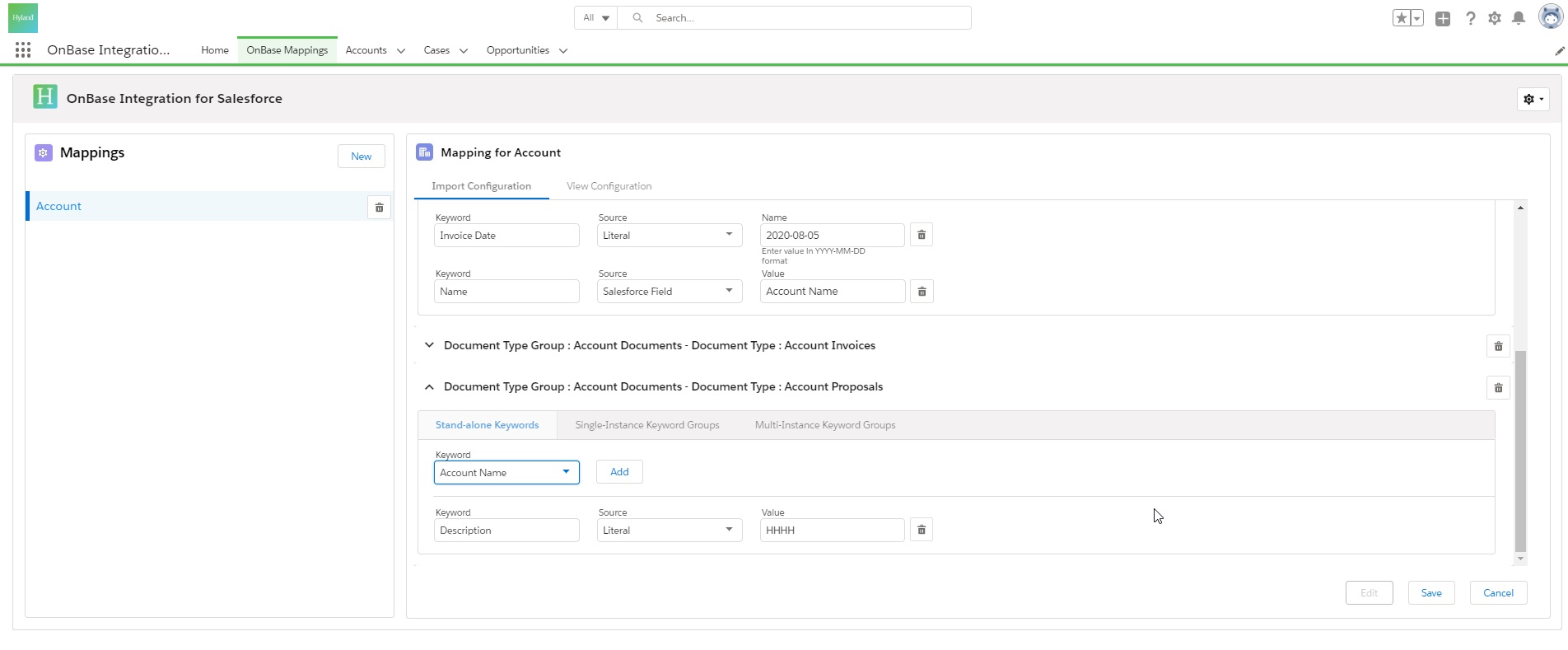Expand the Account Invoices section
Viewport: 1568px width, 650px height.
(429, 346)
